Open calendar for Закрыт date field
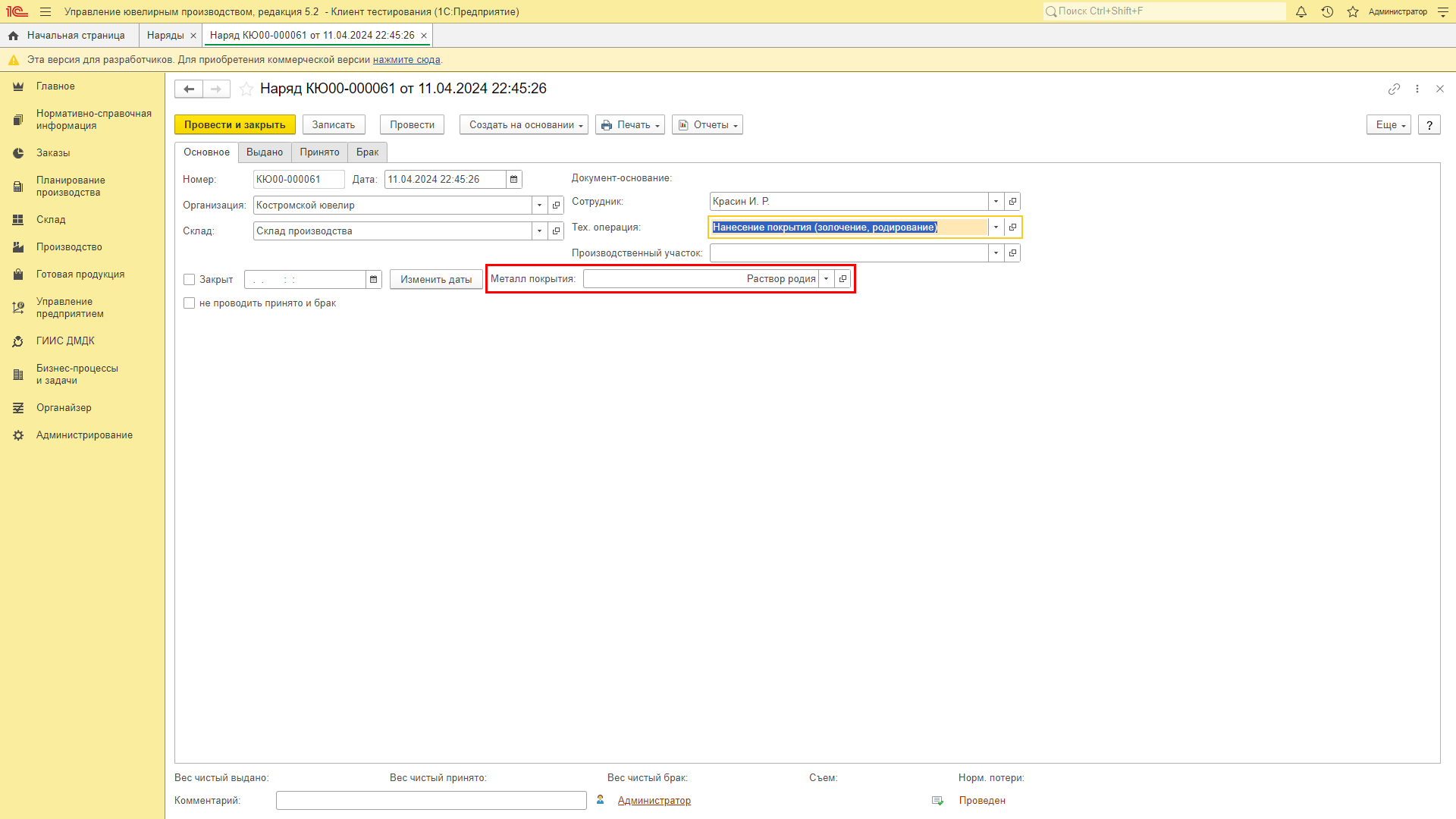This screenshot has width=1456, height=819. tap(374, 280)
